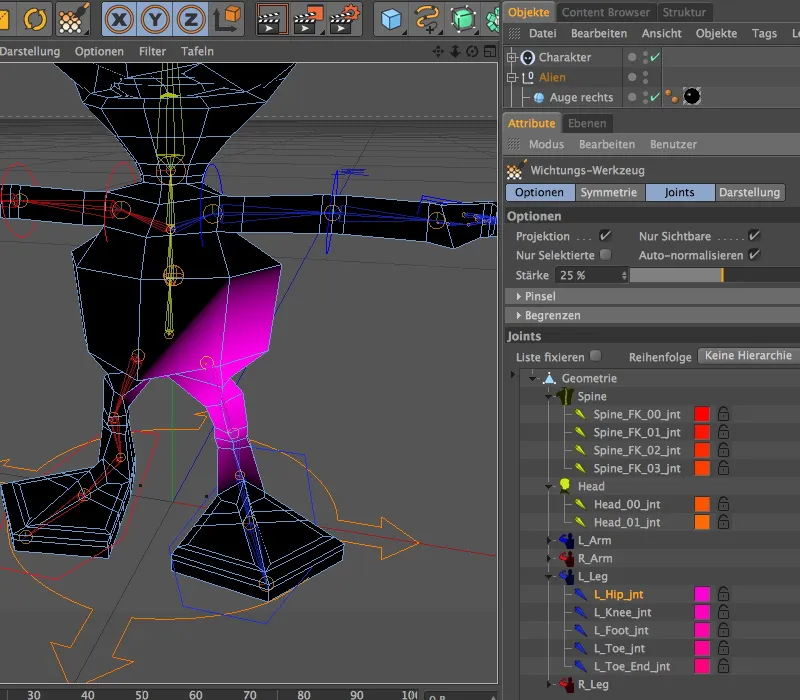The width and height of the screenshot is (800, 700).
Task: Toggle the Auto-normalisieren checkbox
Action: [x=754, y=255]
